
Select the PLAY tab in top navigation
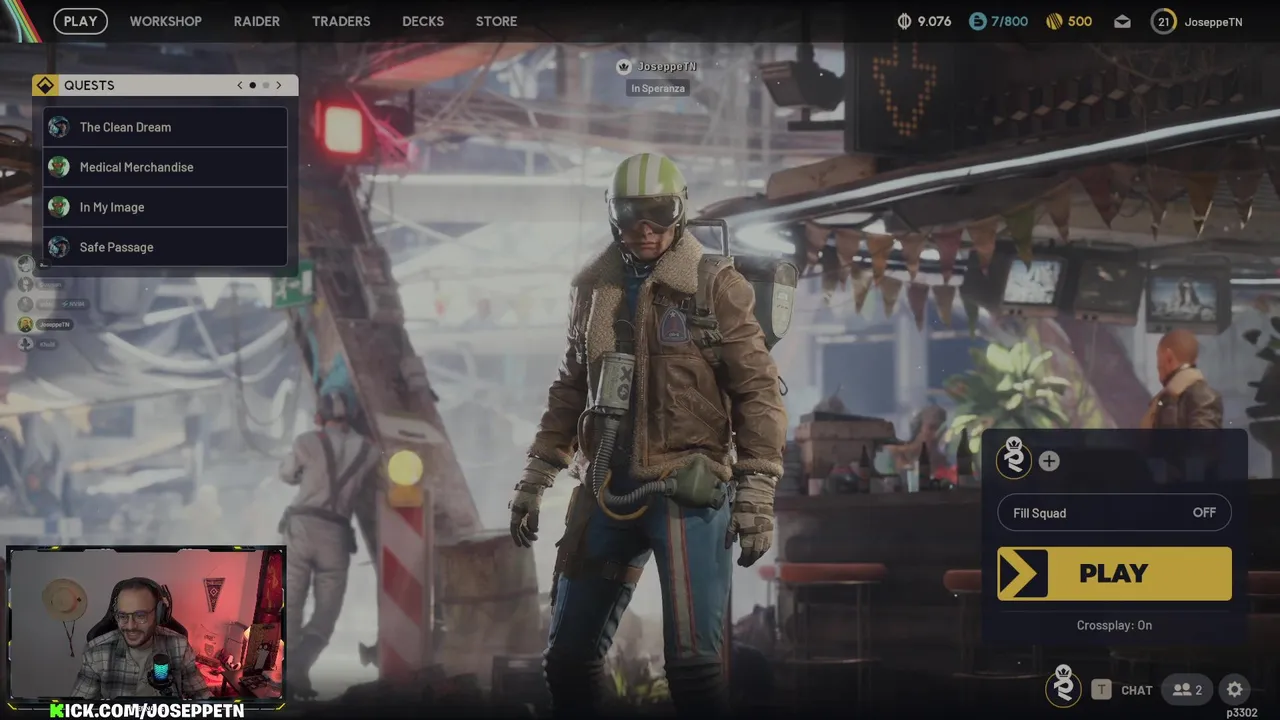81,21
